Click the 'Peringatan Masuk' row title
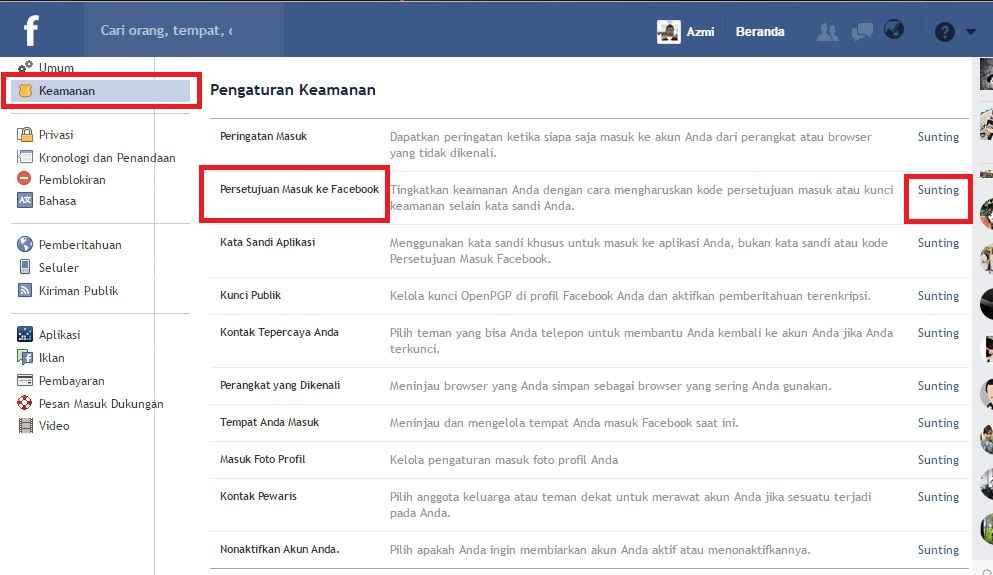993x575 pixels. pyautogui.click(x=263, y=136)
